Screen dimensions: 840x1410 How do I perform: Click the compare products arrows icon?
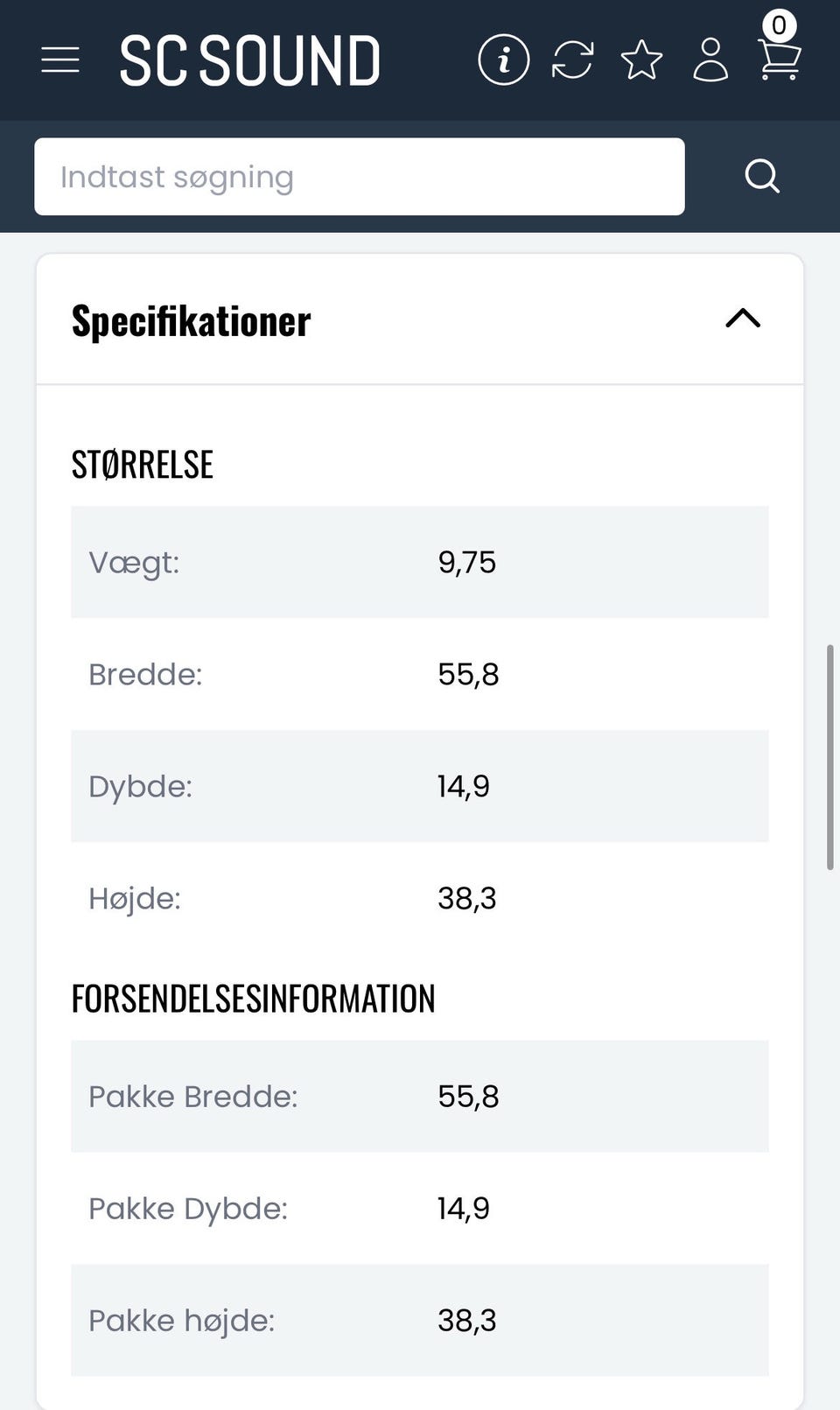pyautogui.click(x=572, y=60)
